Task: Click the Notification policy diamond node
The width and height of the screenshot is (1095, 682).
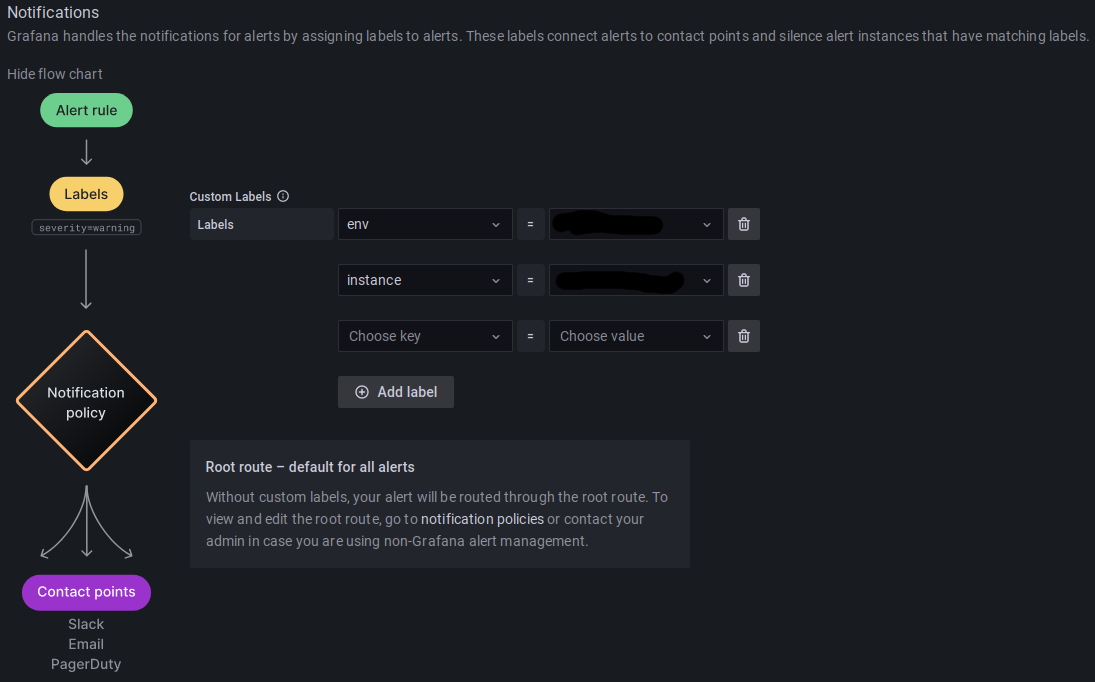Action: pyautogui.click(x=86, y=401)
